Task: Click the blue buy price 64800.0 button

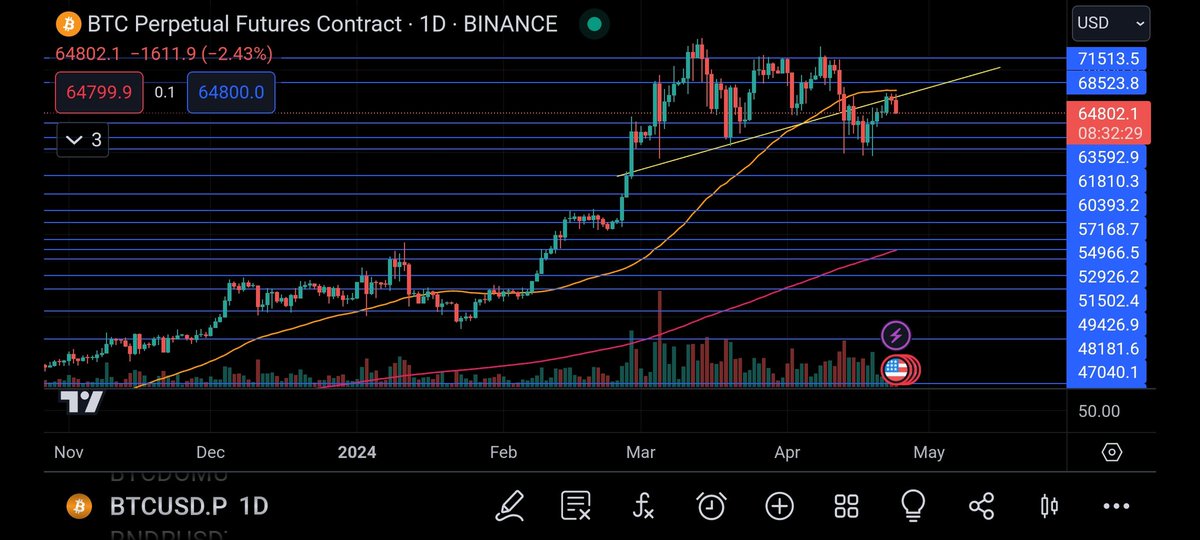Action: [x=231, y=92]
